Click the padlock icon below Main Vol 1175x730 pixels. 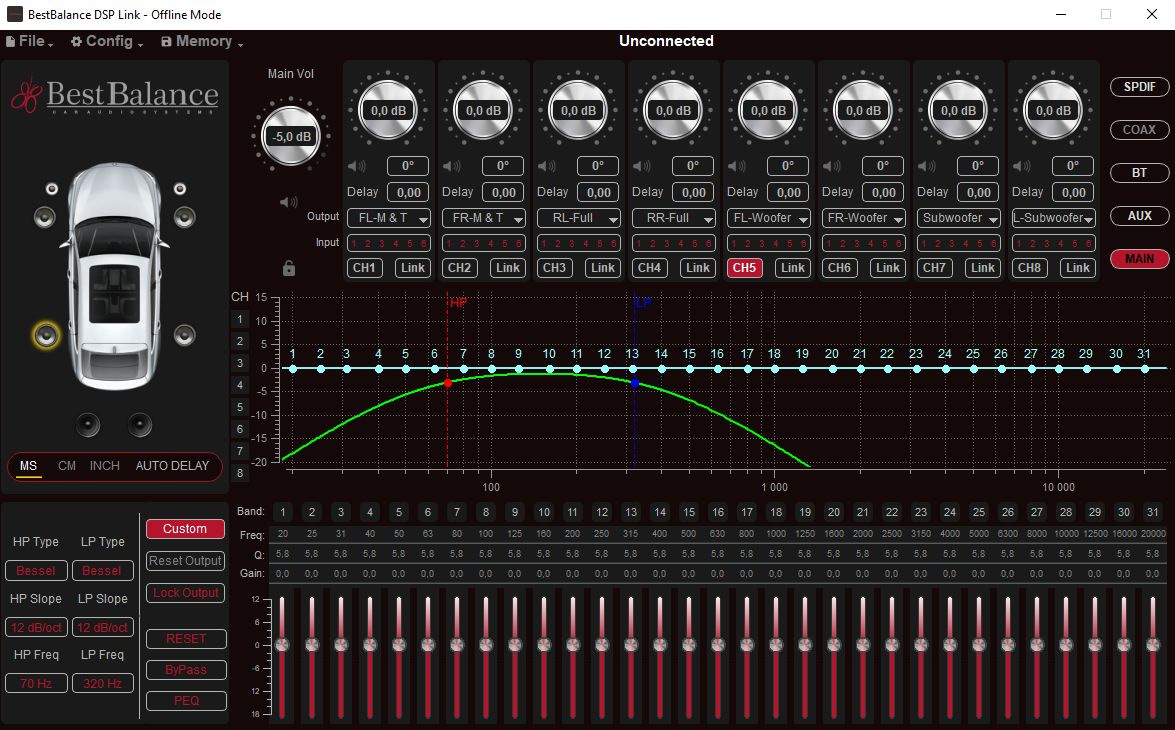click(x=289, y=268)
